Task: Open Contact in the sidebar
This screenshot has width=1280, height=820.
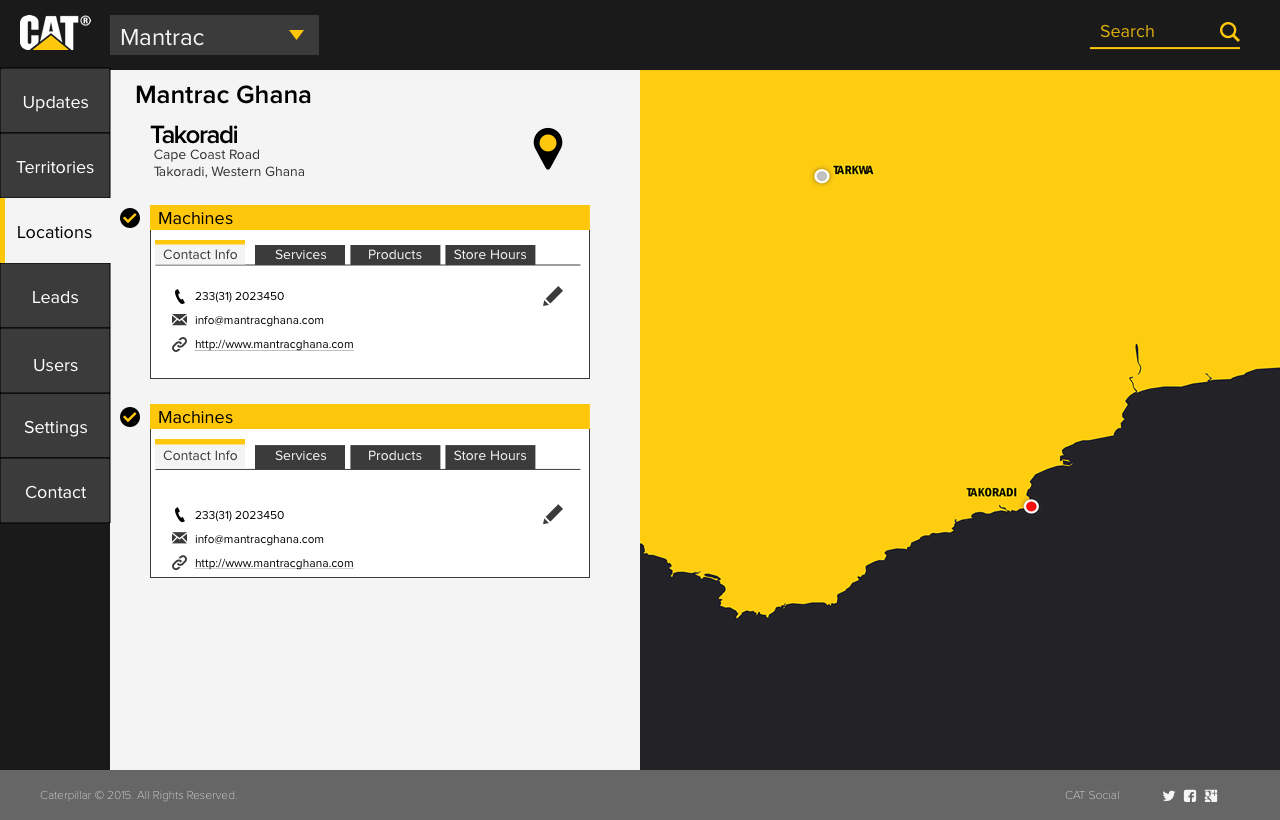Action: (x=55, y=491)
